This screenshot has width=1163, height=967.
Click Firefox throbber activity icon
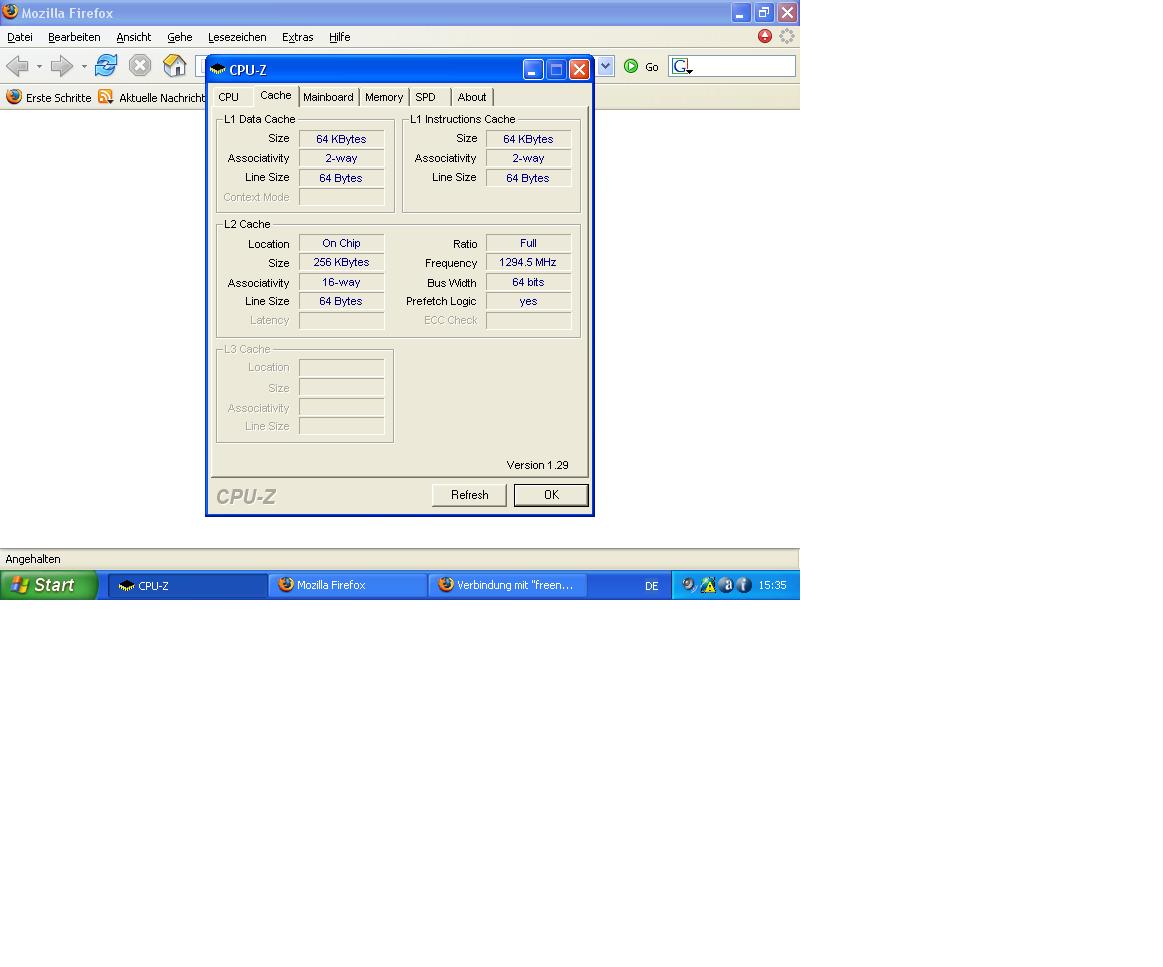pos(787,36)
